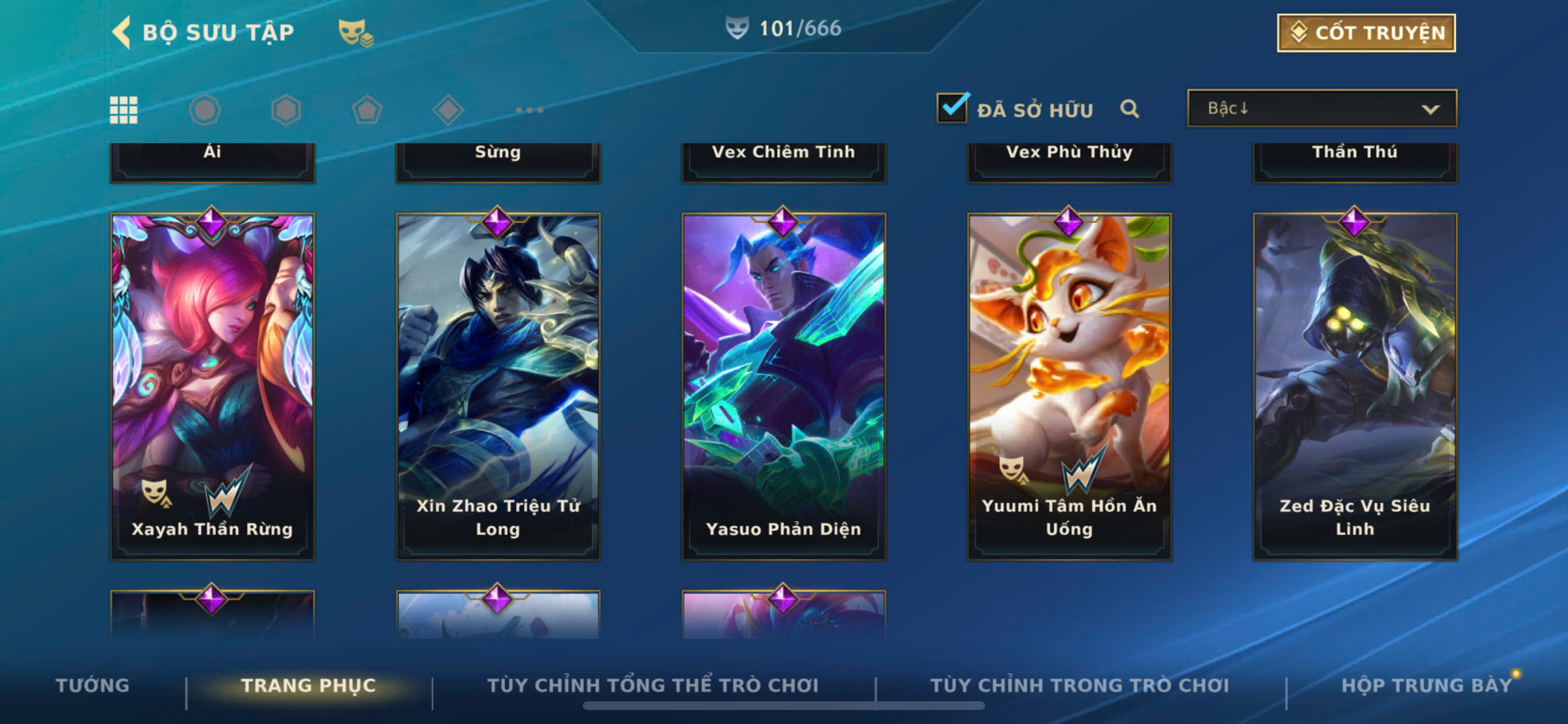Open Tùy Chỉnh Trong Trò Chơi tab

coord(1079,685)
